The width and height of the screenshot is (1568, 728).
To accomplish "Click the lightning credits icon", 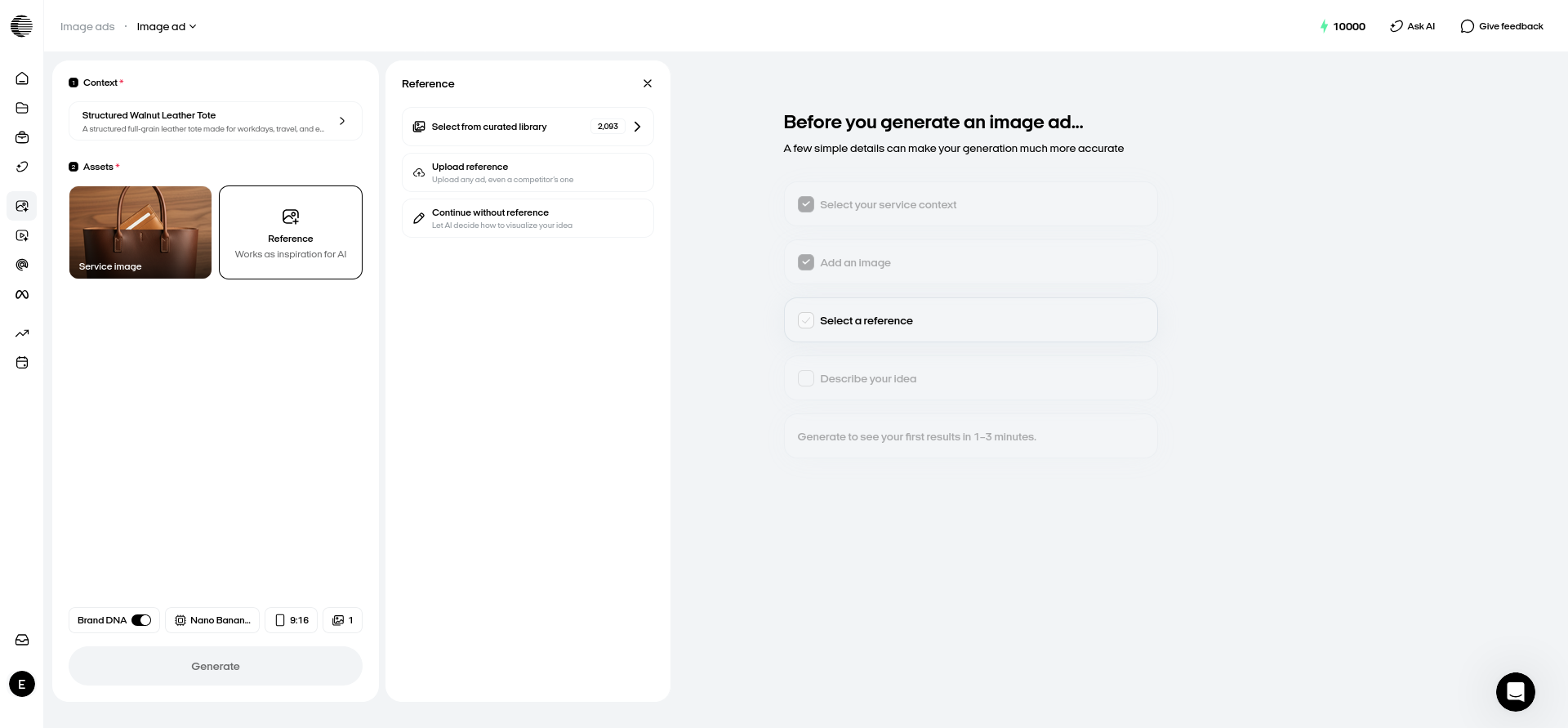I will 1324,26.
